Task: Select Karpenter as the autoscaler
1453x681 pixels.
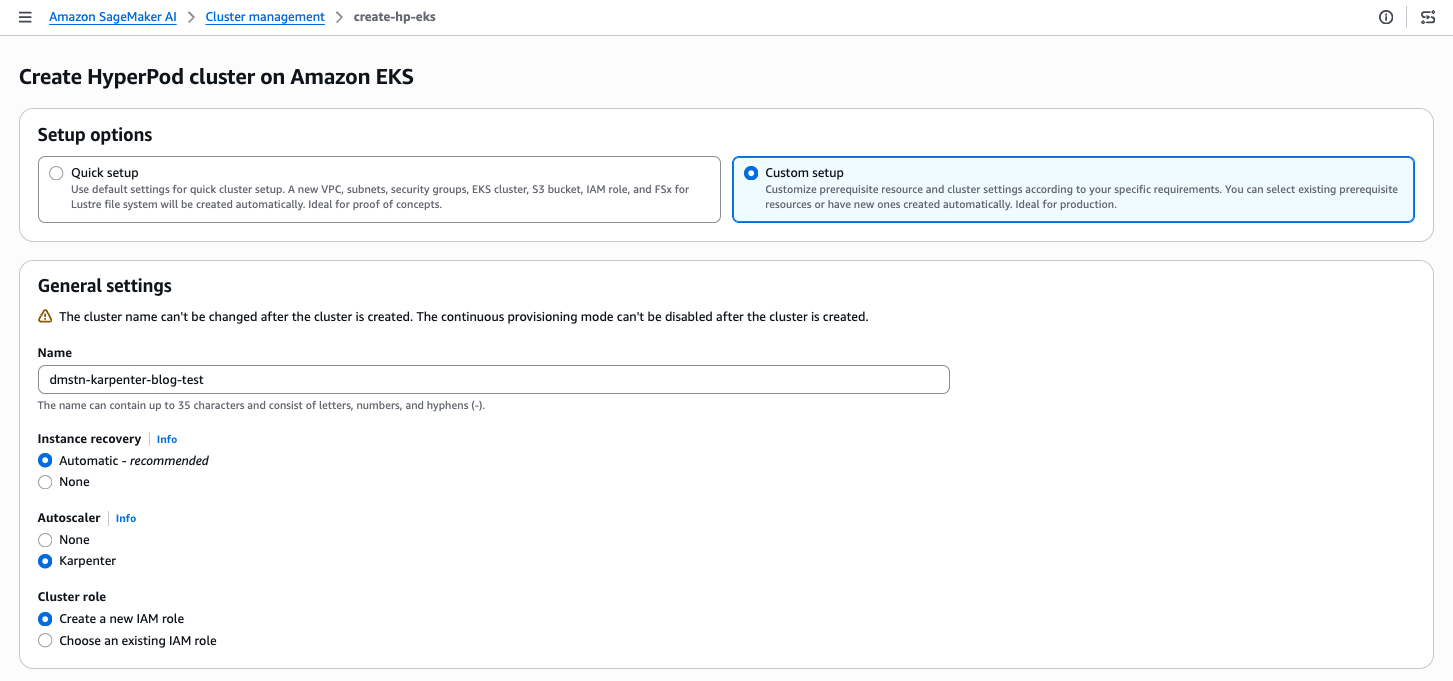Action: pyautogui.click(x=45, y=561)
